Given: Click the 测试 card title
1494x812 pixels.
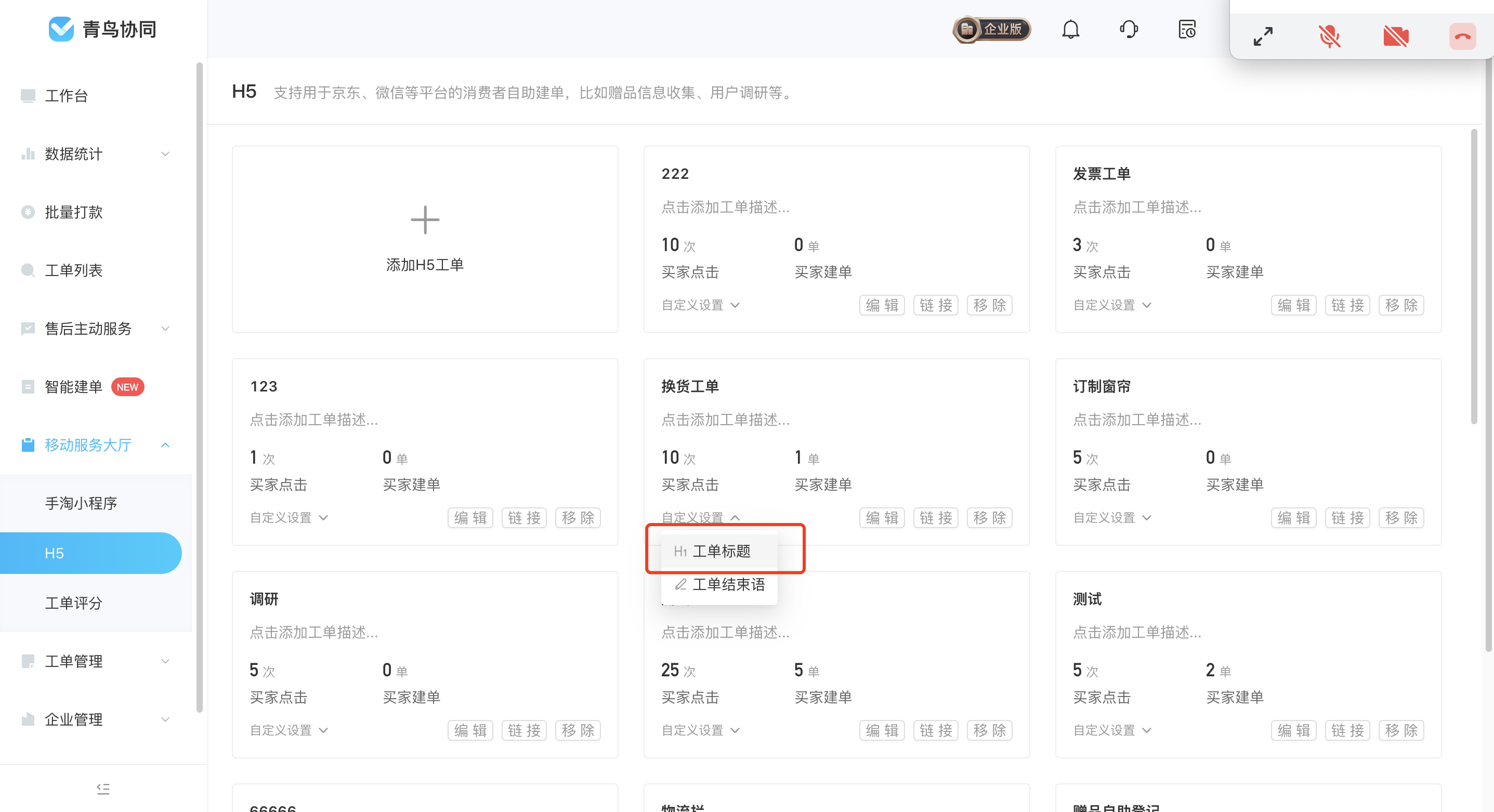Looking at the screenshot, I should [x=1086, y=599].
